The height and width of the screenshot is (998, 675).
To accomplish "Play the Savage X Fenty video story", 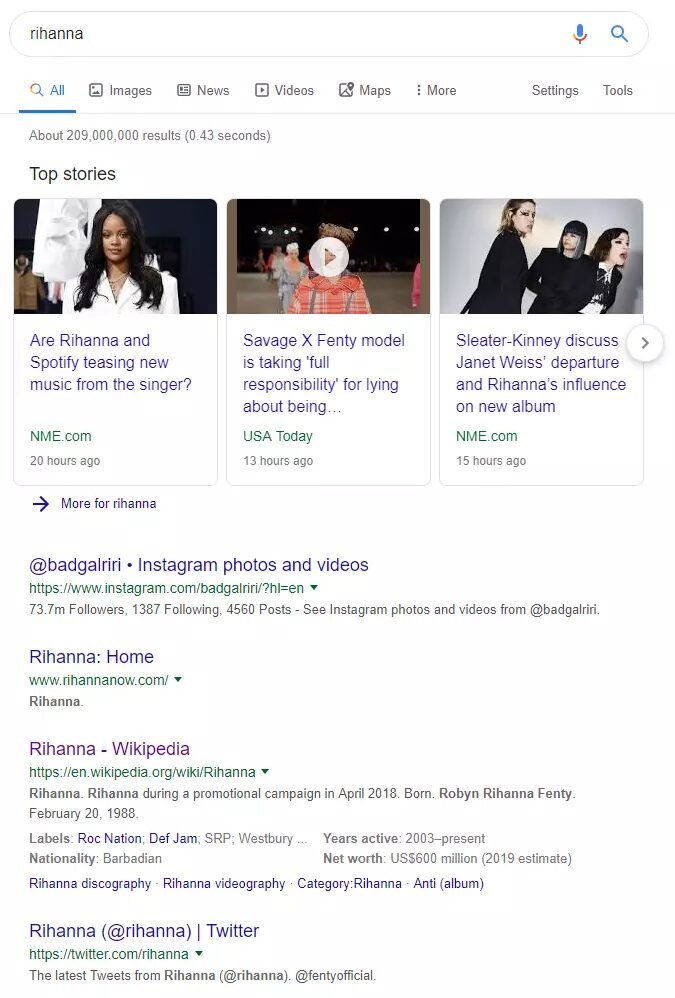I will tap(328, 257).
